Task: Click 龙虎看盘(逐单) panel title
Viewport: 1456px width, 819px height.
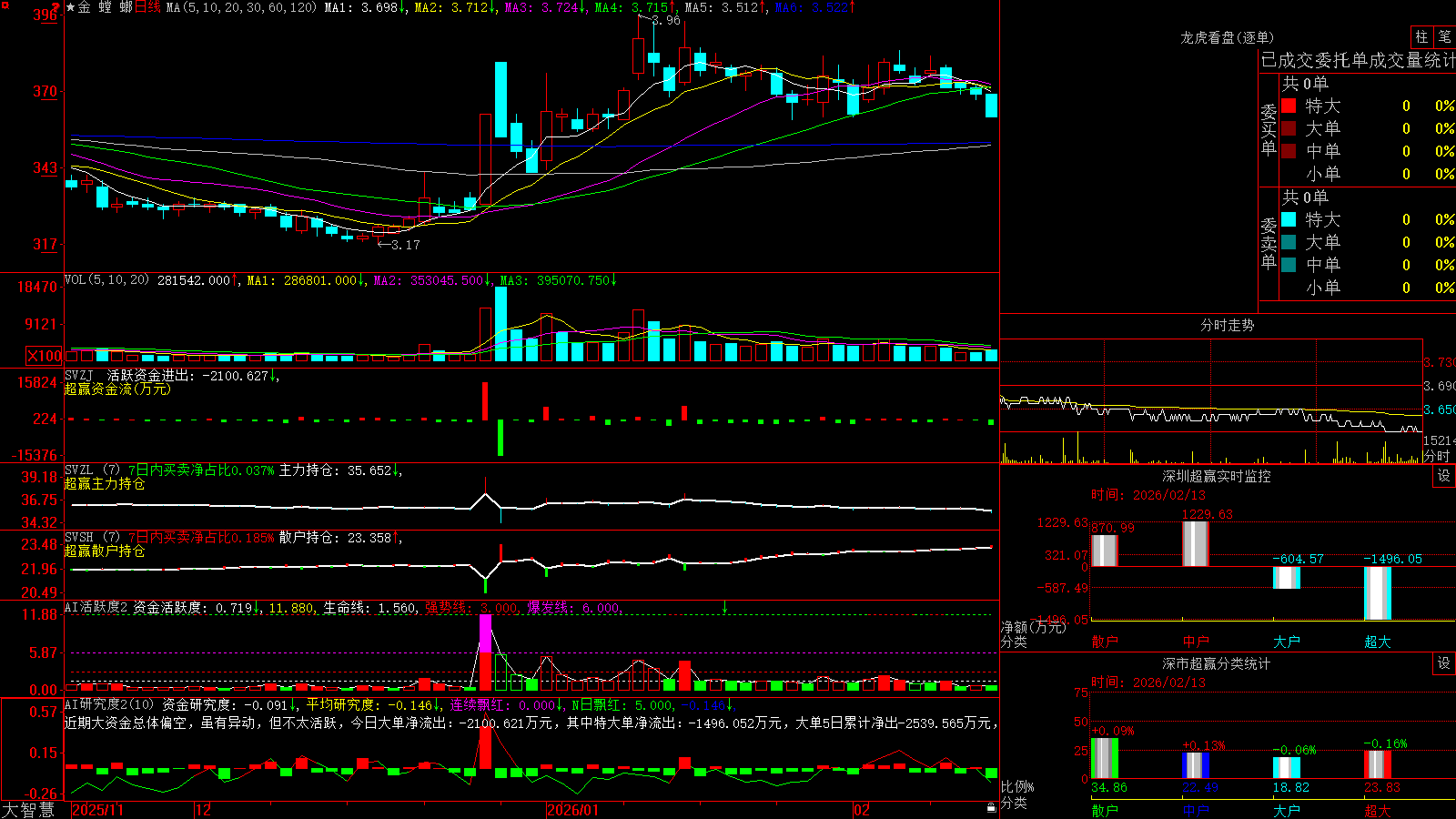Action: pyautogui.click(x=1227, y=37)
